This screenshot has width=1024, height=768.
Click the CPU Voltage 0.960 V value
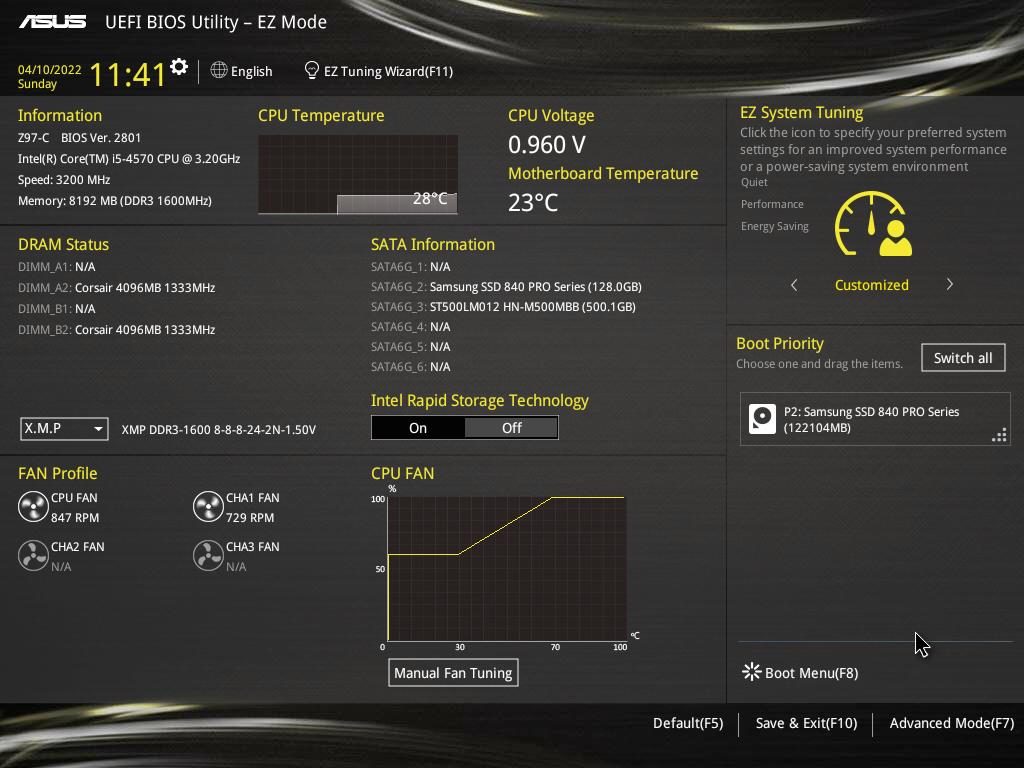(x=547, y=144)
